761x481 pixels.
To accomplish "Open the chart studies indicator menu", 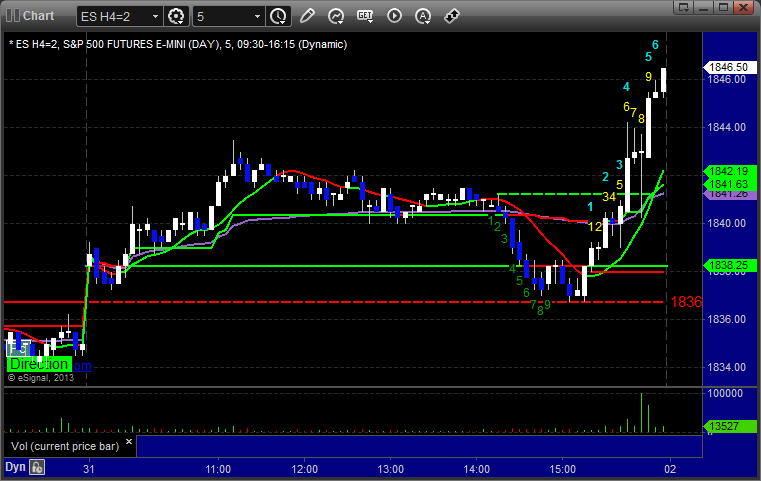I will click(x=336, y=16).
